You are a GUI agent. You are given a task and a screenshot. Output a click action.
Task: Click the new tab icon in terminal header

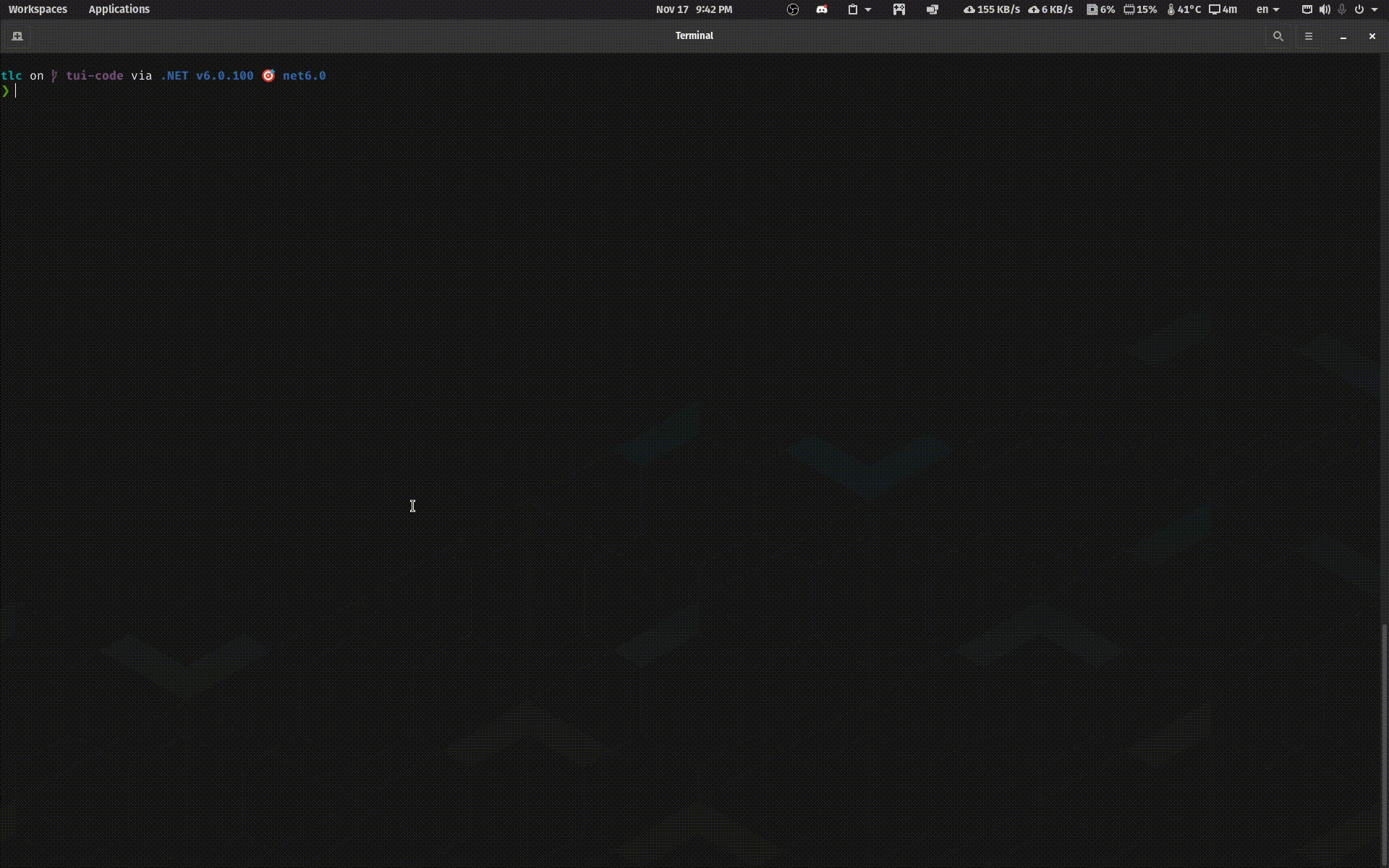[x=17, y=36]
